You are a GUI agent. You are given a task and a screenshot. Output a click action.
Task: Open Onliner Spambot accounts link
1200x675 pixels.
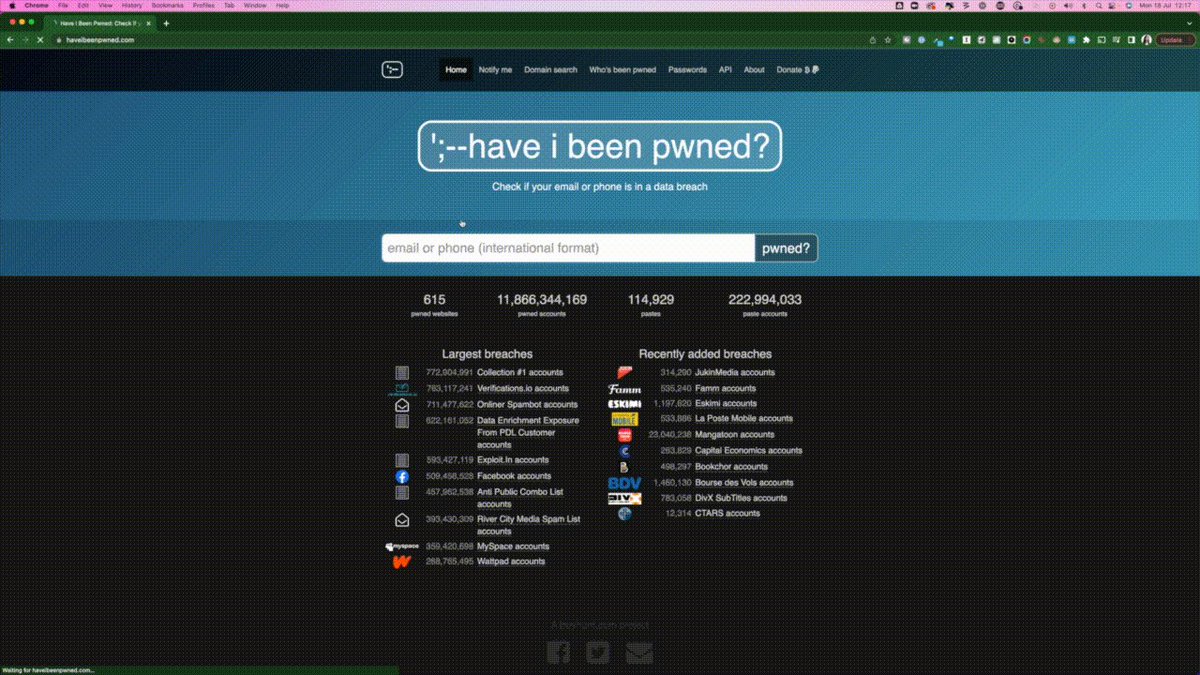pos(527,405)
